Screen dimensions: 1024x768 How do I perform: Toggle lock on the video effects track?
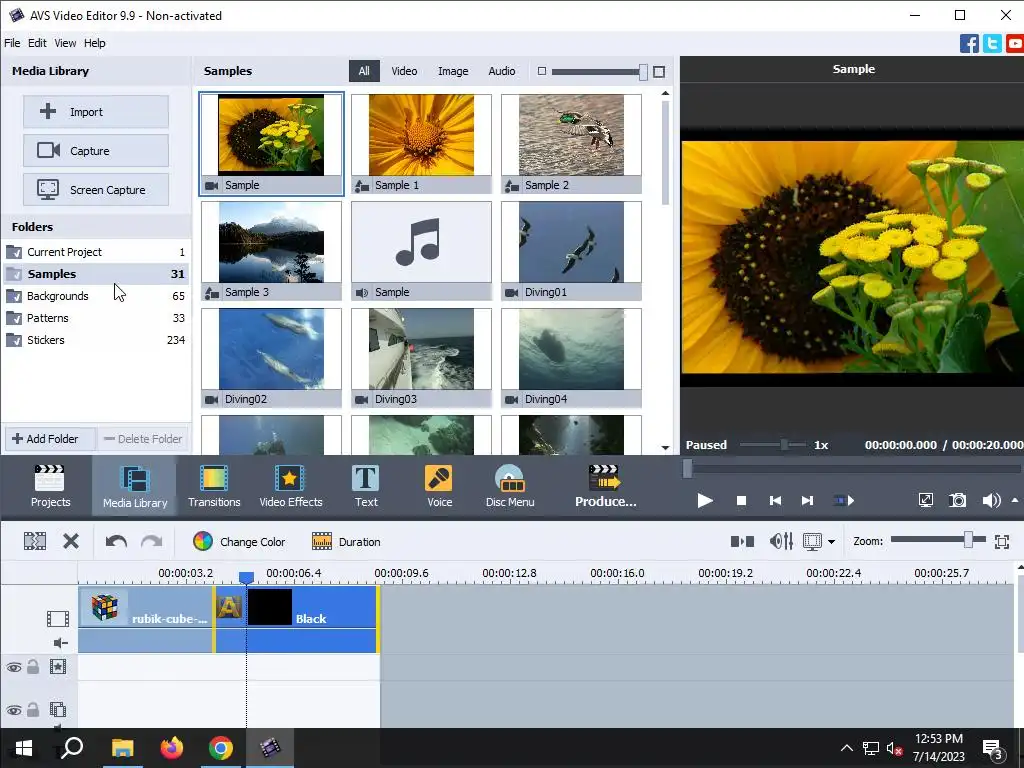[x=33, y=667]
